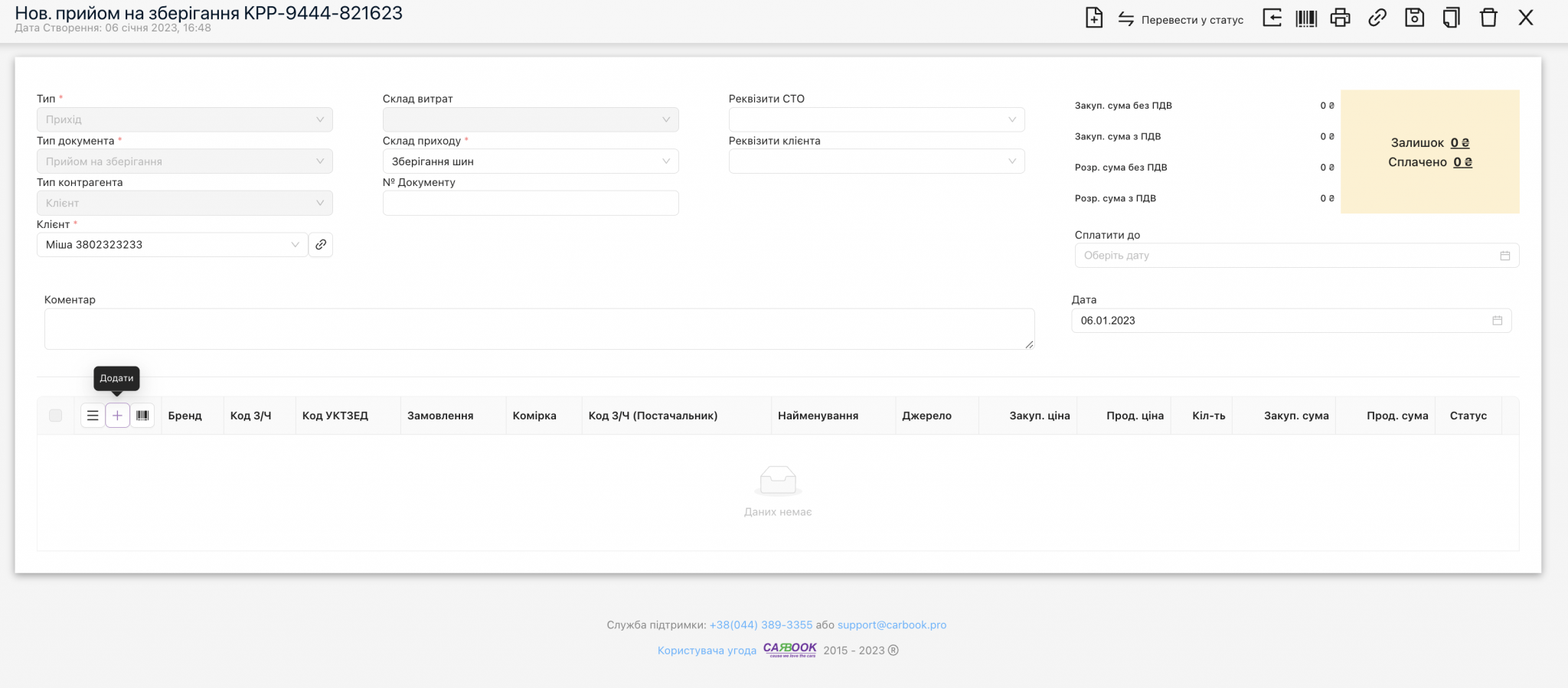Viewport: 1568px width, 688px height.
Task: Delete the document with the trash icon
Action: 1488,18
